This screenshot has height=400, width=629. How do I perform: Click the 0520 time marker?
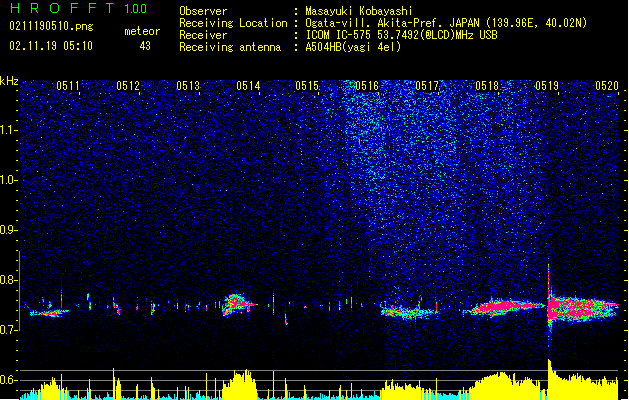pyautogui.click(x=607, y=86)
